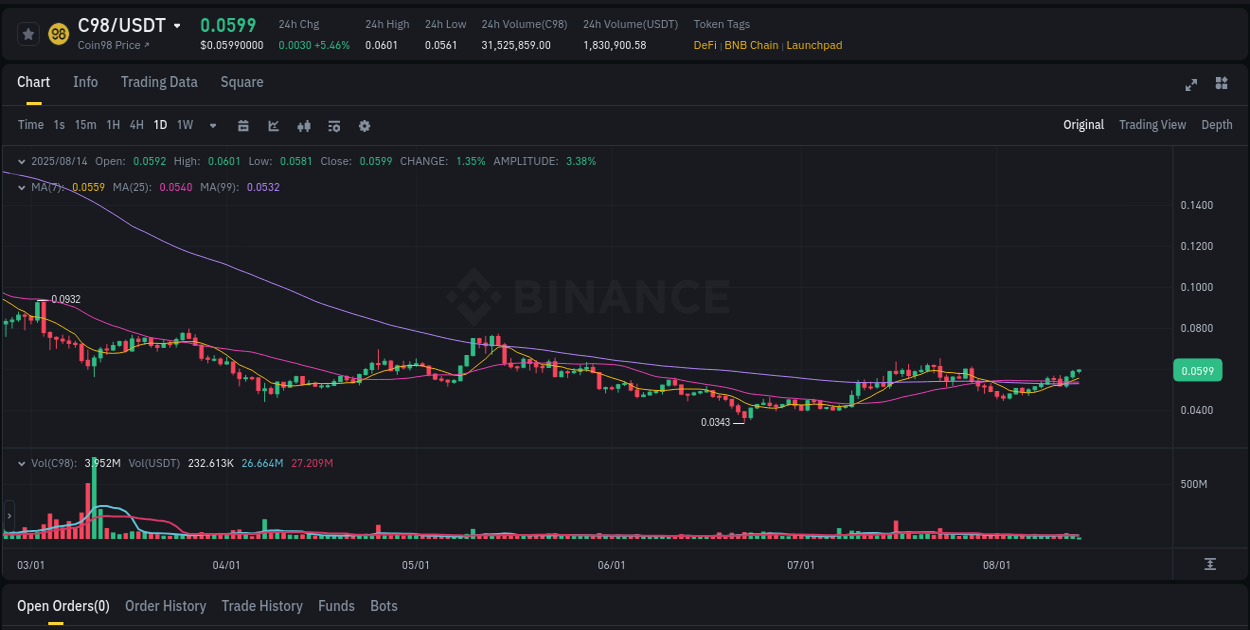Open the C98/USDT pair selector dropdown
This screenshot has height=630, width=1250.
(x=175, y=25)
